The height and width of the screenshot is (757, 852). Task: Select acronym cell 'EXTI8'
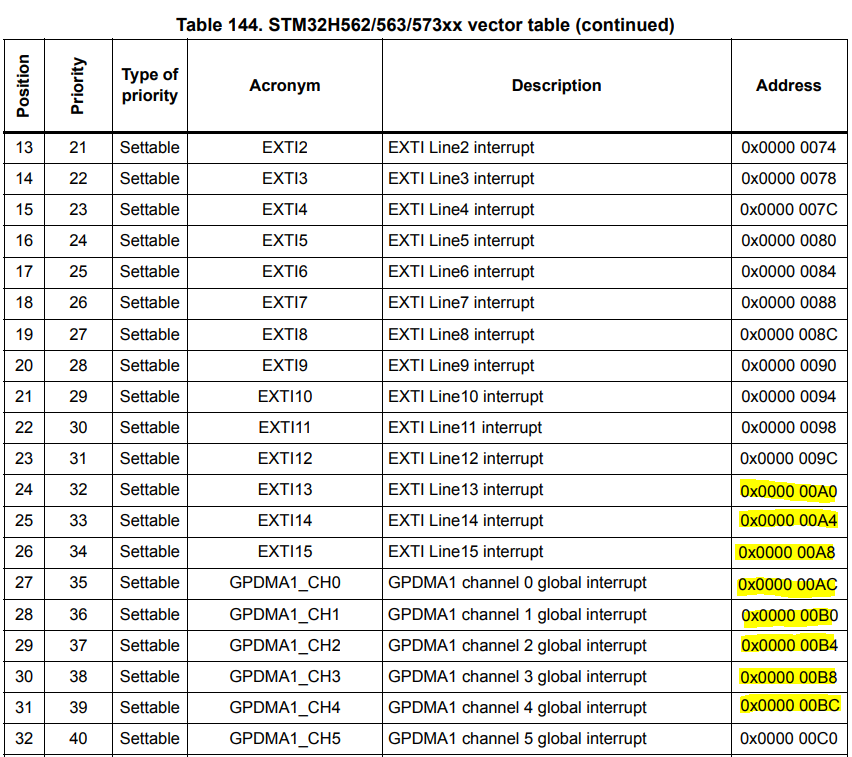coord(285,334)
